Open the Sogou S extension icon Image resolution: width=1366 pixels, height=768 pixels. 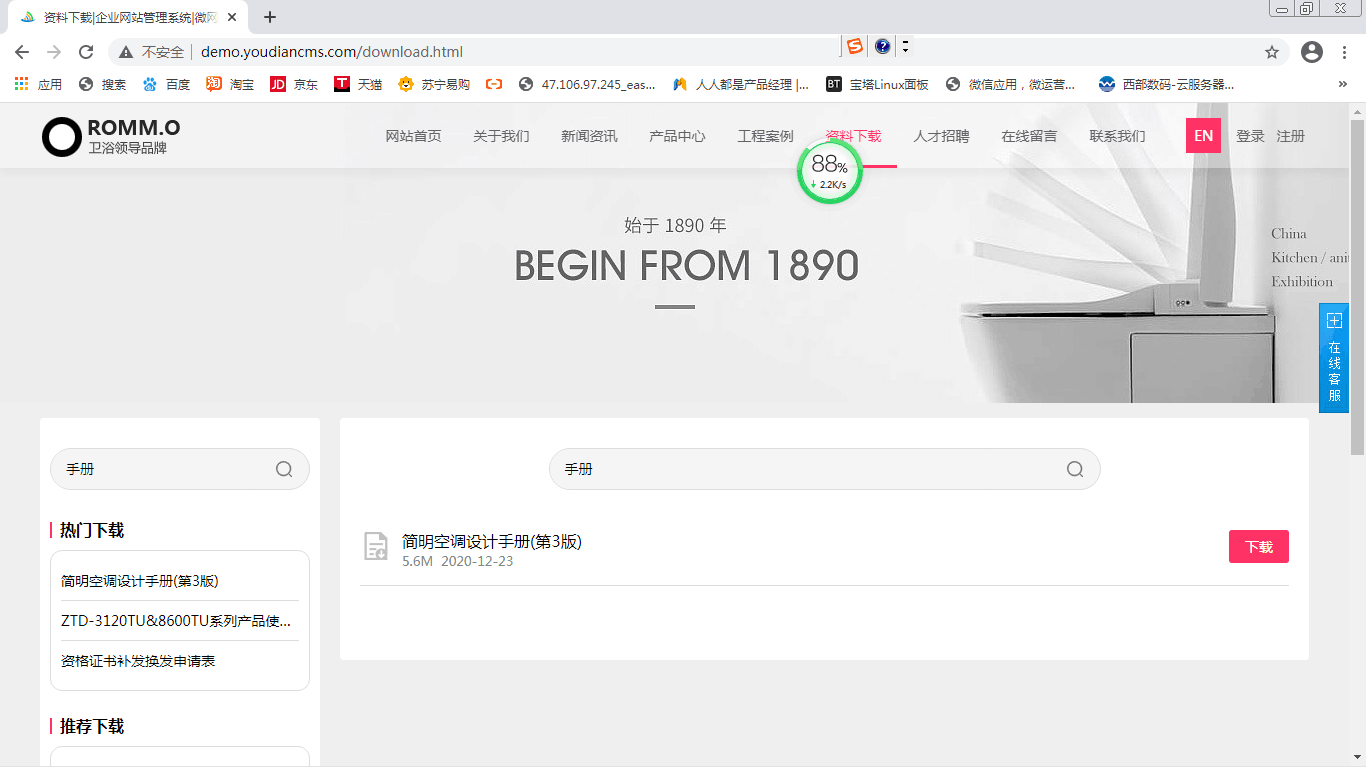pyautogui.click(x=854, y=46)
